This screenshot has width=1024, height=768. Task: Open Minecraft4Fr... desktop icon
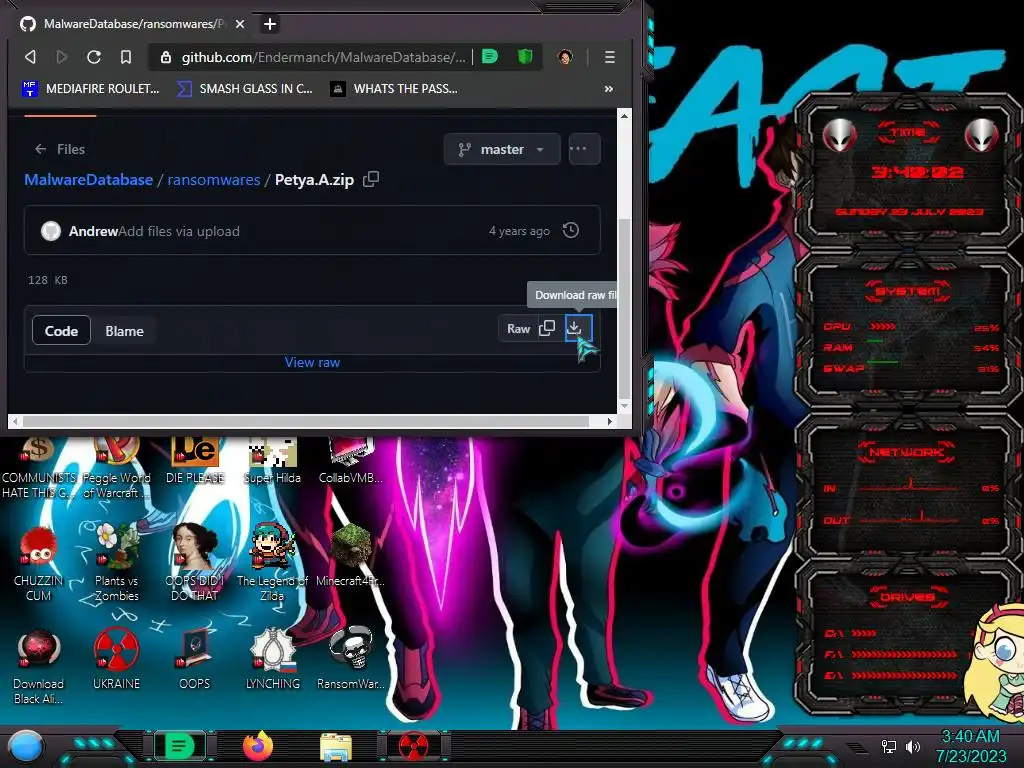point(351,555)
